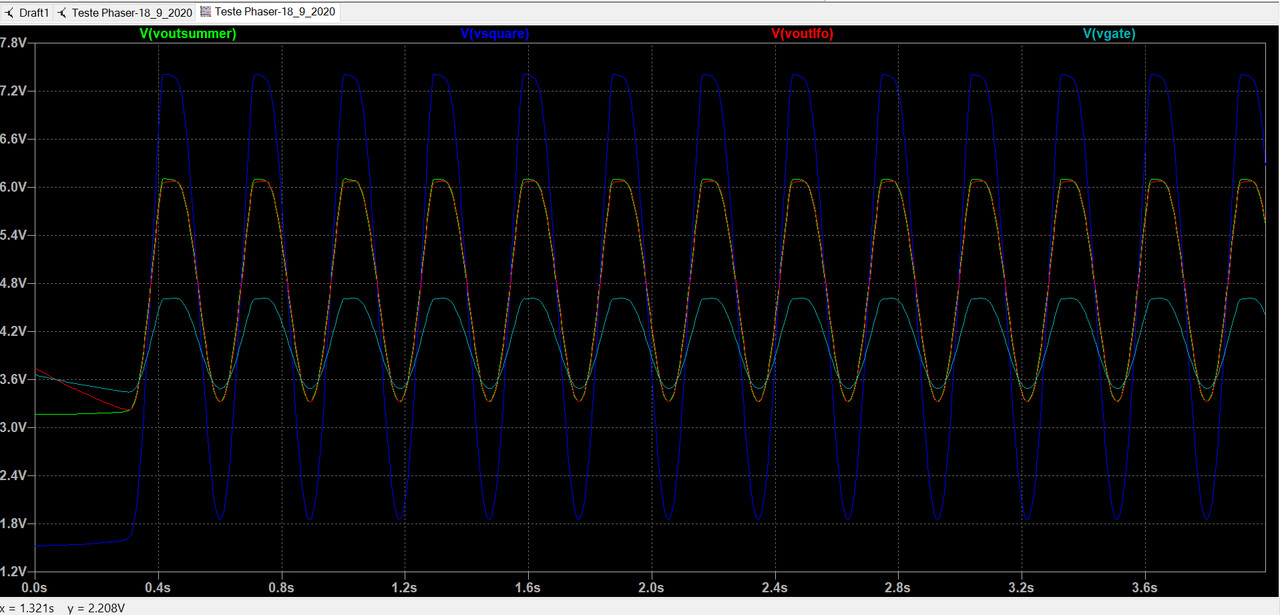
Task: Click the 4.8V vertical axis label
Action: [14, 283]
